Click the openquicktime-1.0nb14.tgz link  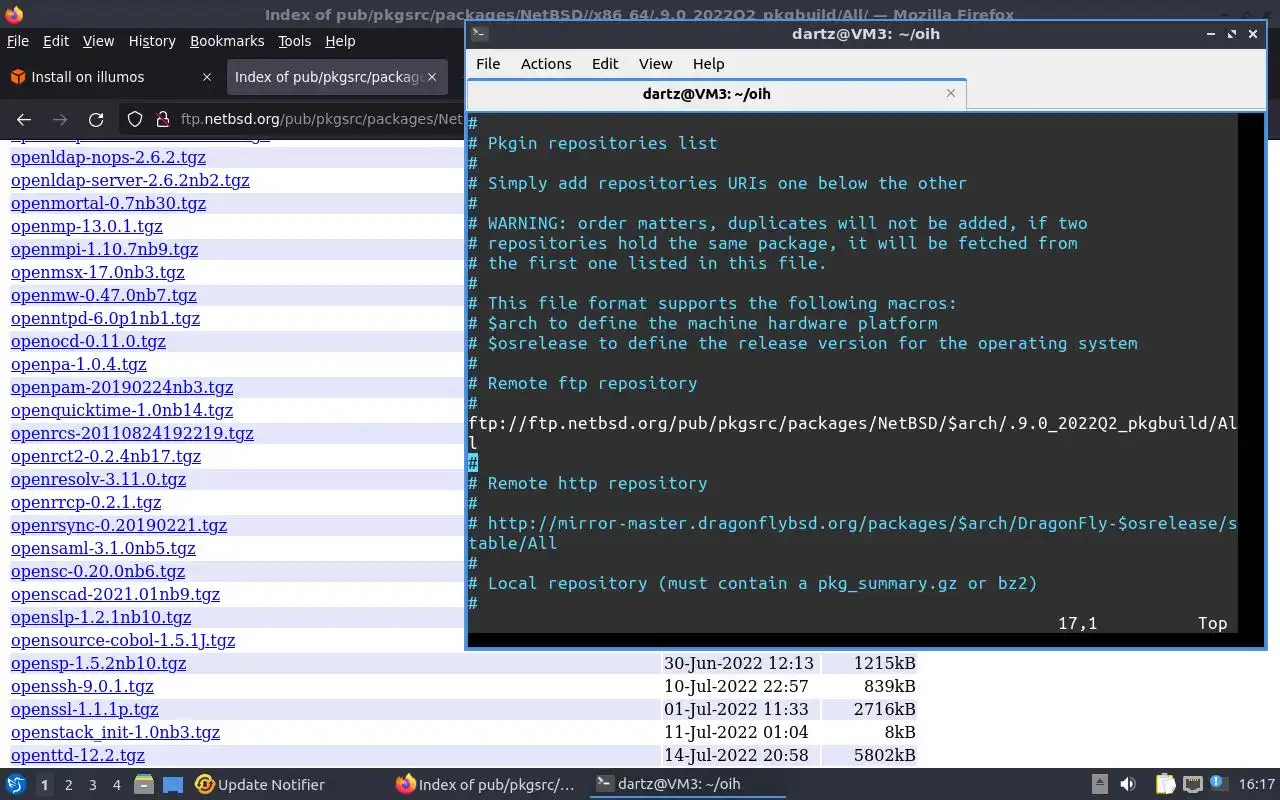click(x=122, y=410)
